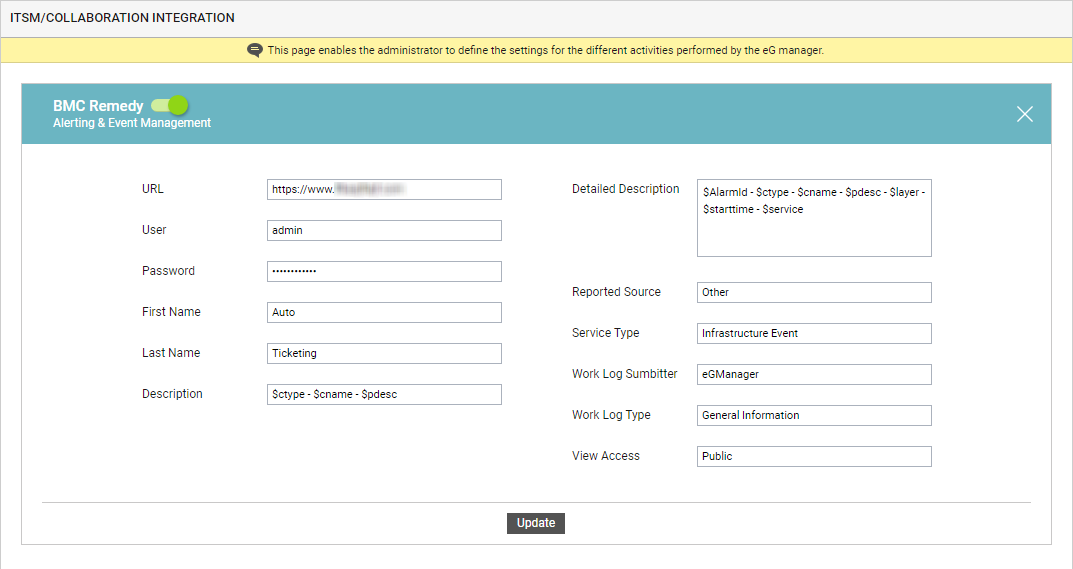This screenshot has width=1073, height=569.
Task: Click the Work Log Submitter label
Action: click(x=625, y=374)
